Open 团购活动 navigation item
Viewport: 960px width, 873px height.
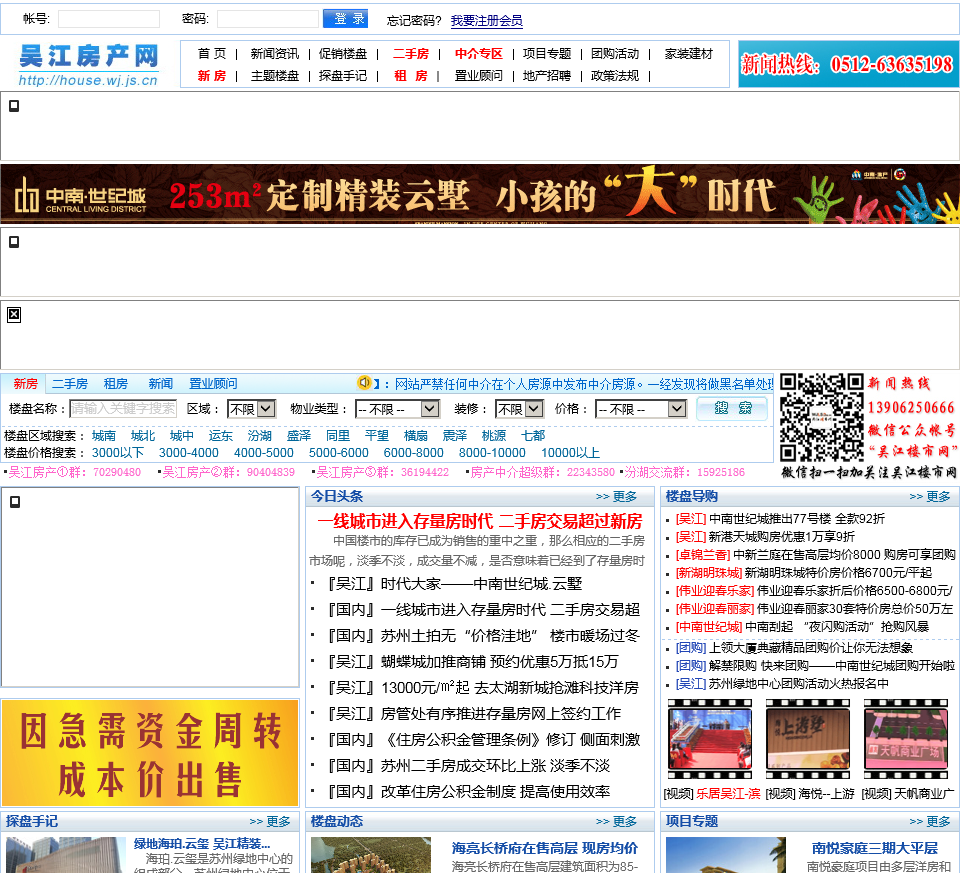(x=615, y=54)
